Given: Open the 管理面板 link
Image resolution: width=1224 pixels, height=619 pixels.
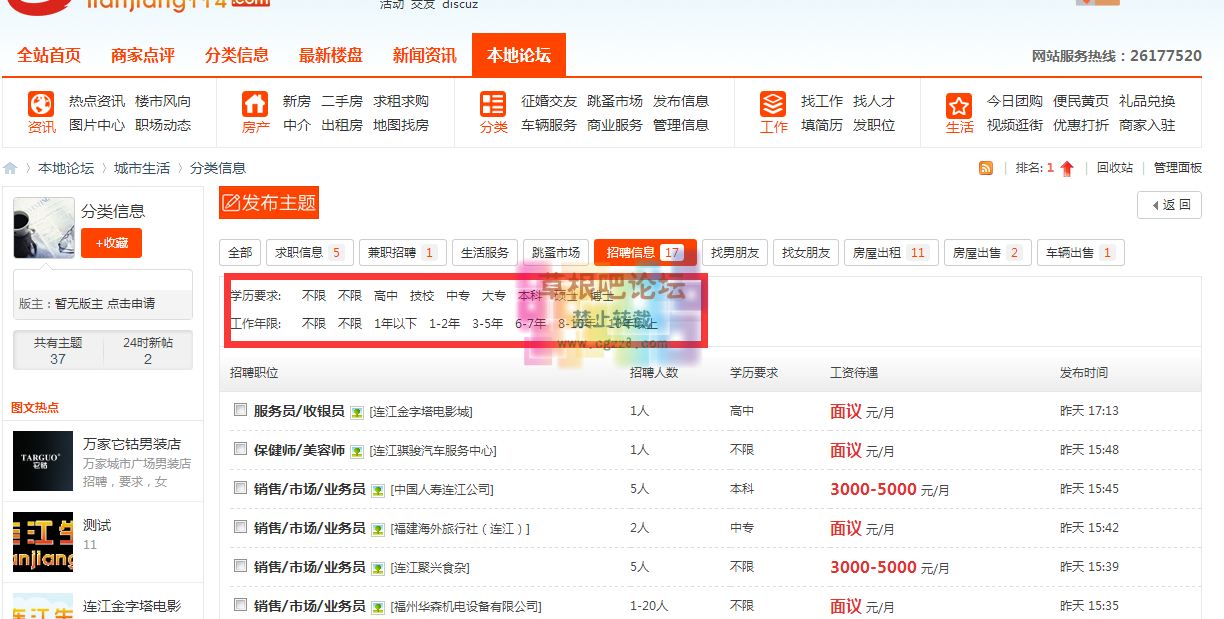Looking at the screenshot, I should click(x=1179, y=167).
